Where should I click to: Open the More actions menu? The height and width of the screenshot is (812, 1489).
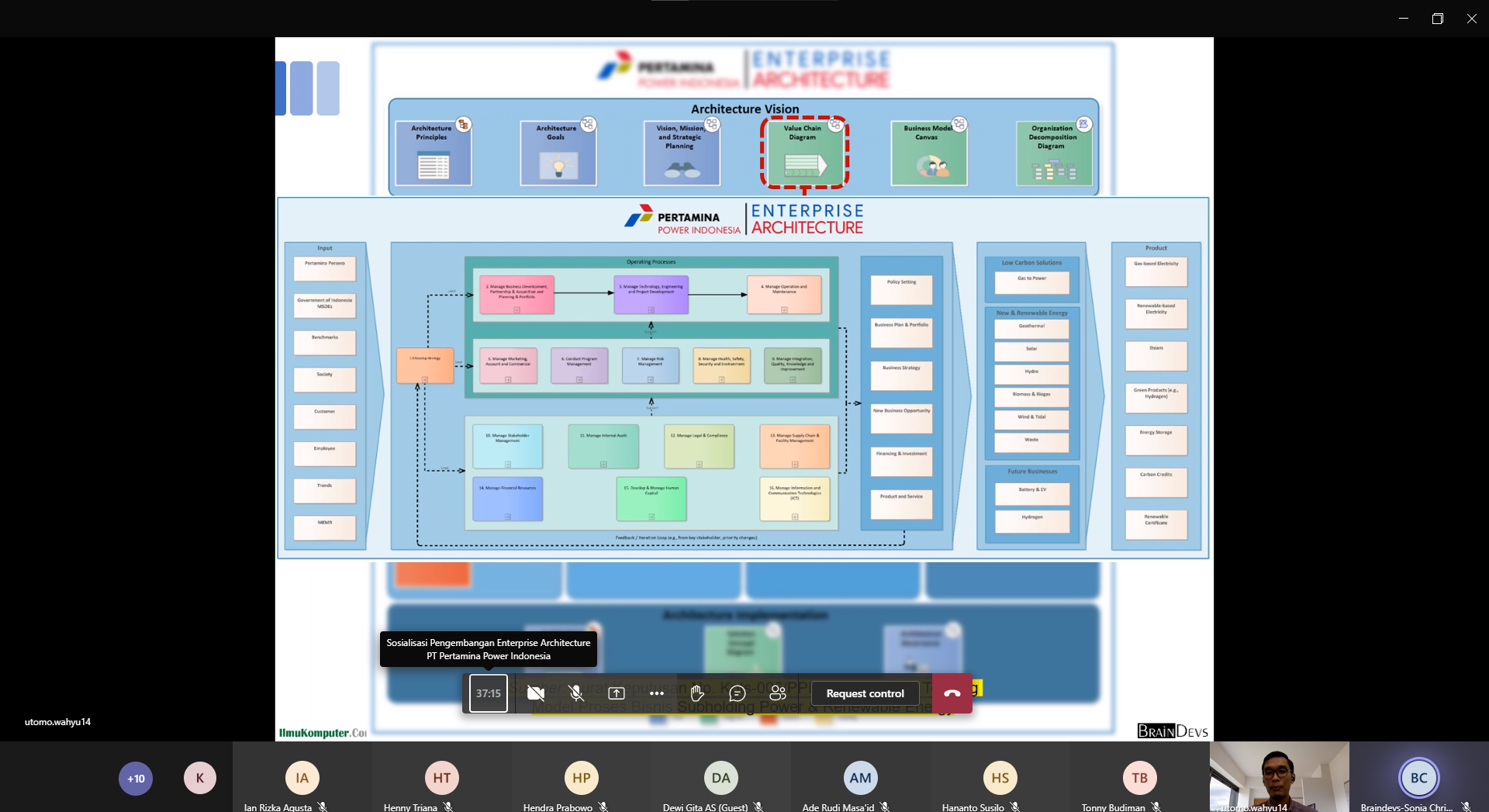point(657,693)
